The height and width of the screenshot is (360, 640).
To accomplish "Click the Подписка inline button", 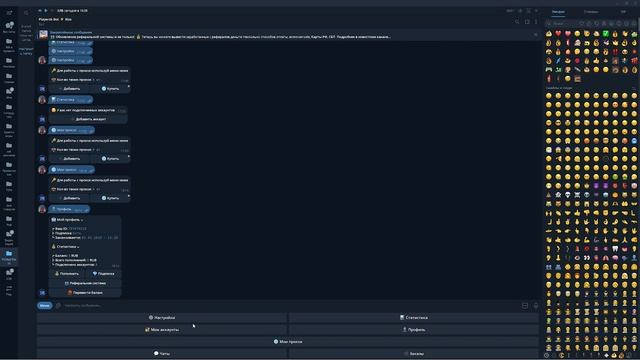I will [x=103, y=273].
